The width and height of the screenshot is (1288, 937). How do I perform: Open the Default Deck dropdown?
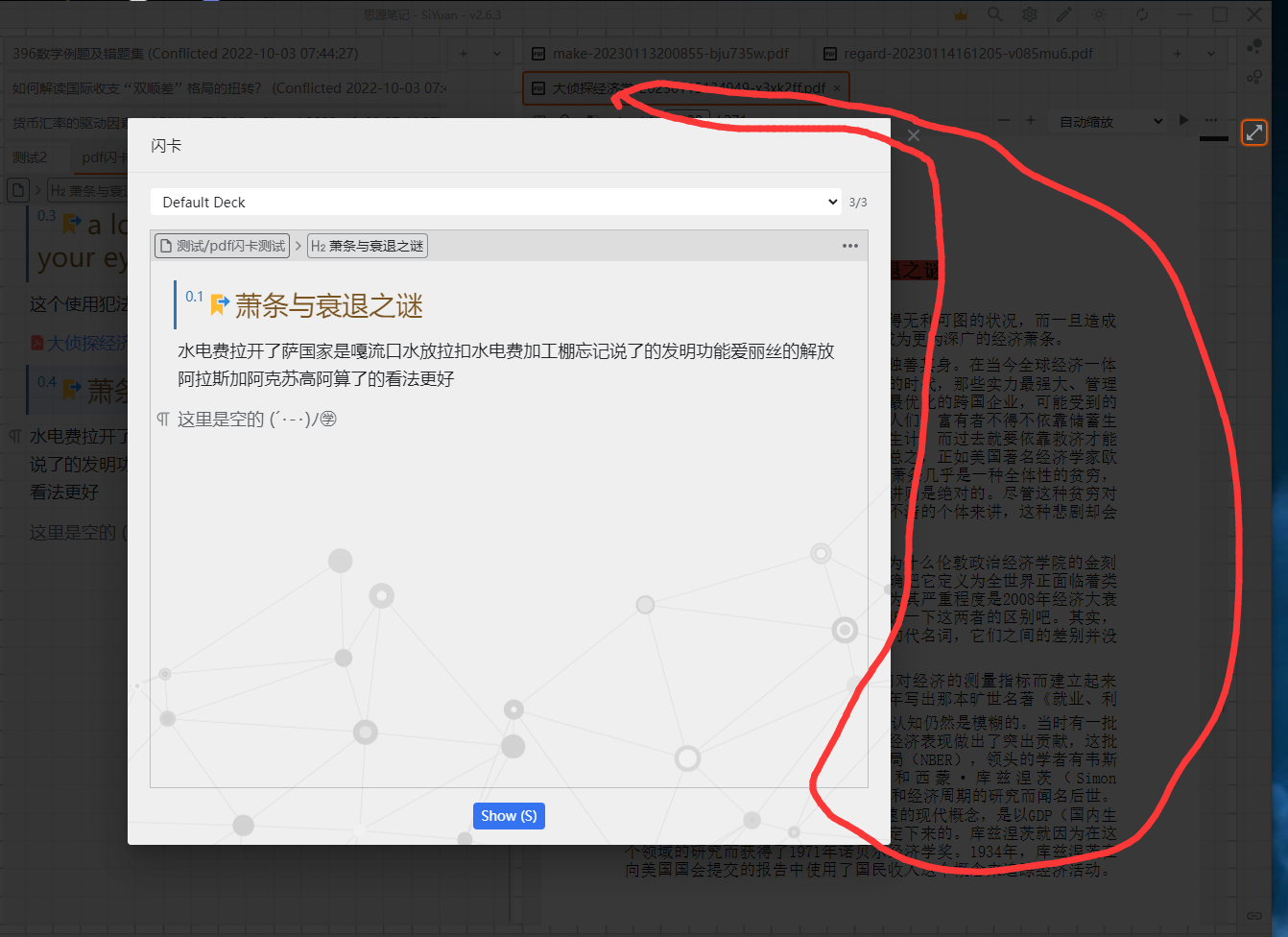[x=496, y=202]
